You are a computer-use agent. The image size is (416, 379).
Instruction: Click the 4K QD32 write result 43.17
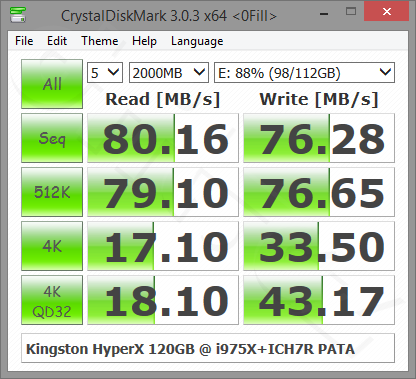[319, 300]
